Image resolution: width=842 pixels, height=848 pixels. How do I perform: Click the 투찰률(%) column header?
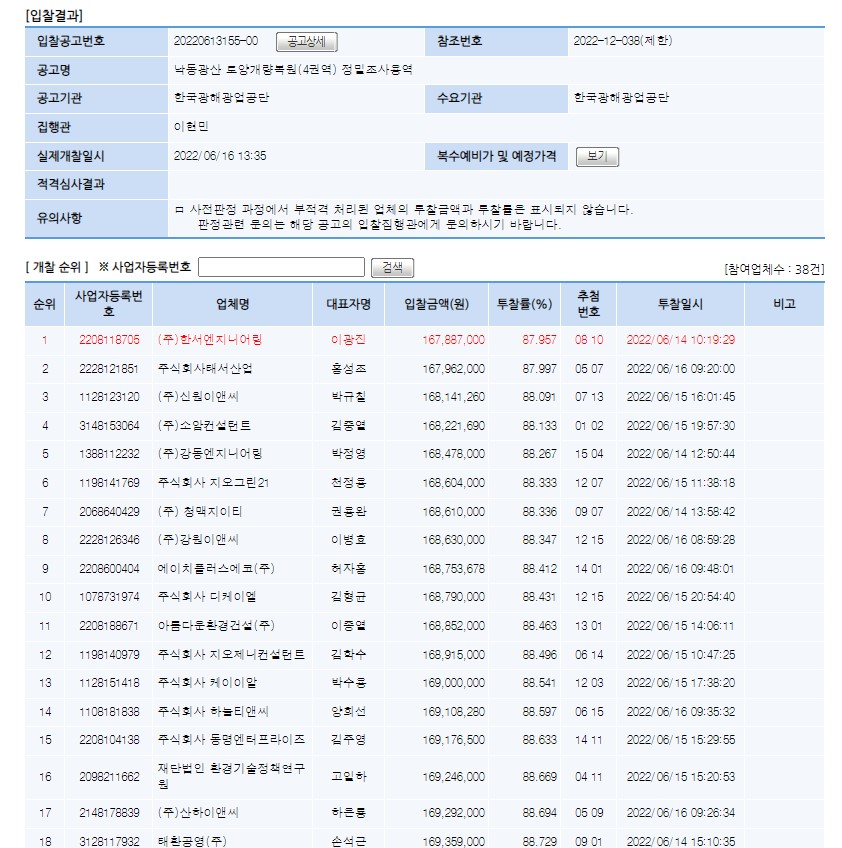[x=525, y=304]
